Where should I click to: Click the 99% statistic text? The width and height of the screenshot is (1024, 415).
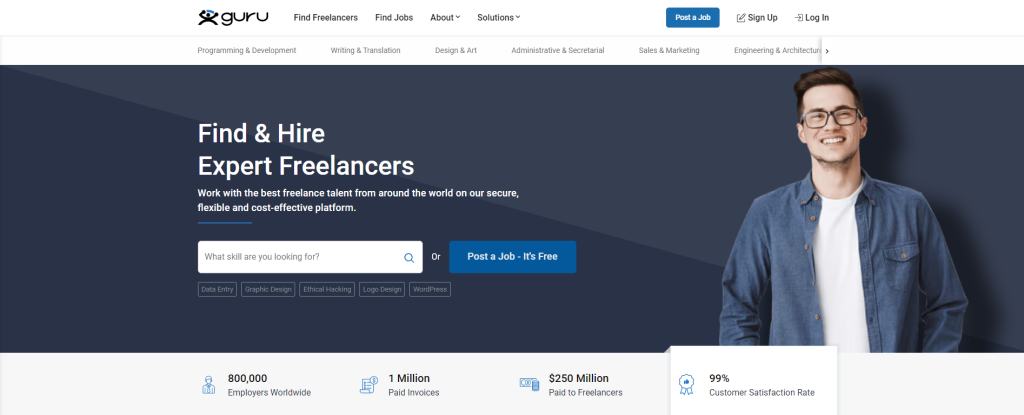719,378
